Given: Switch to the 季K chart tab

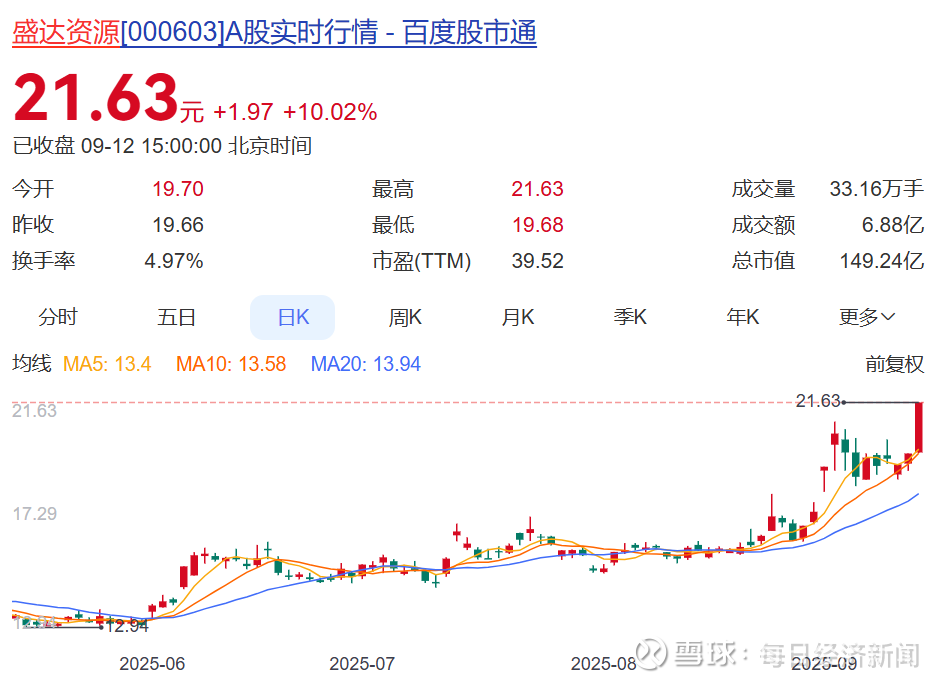Looking at the screenshot, I should coord(630,317).
